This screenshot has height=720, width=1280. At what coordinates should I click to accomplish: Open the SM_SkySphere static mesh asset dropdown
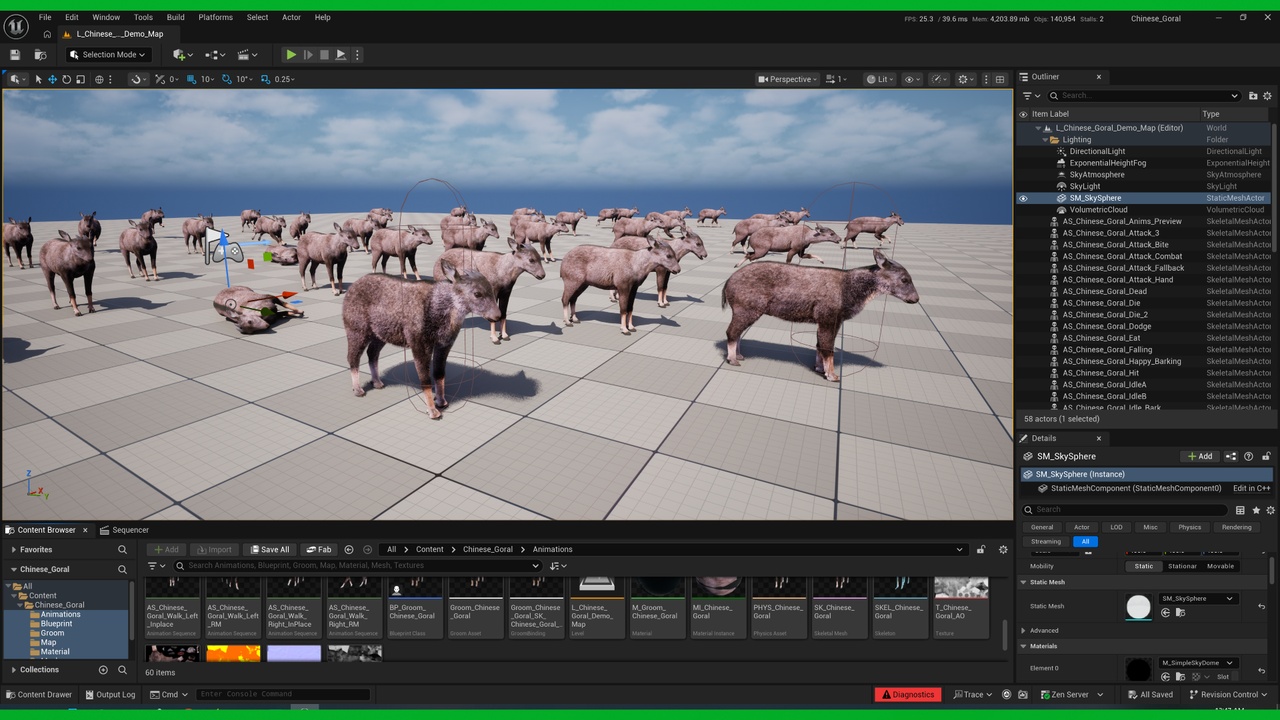click(x=1197, y=599)
